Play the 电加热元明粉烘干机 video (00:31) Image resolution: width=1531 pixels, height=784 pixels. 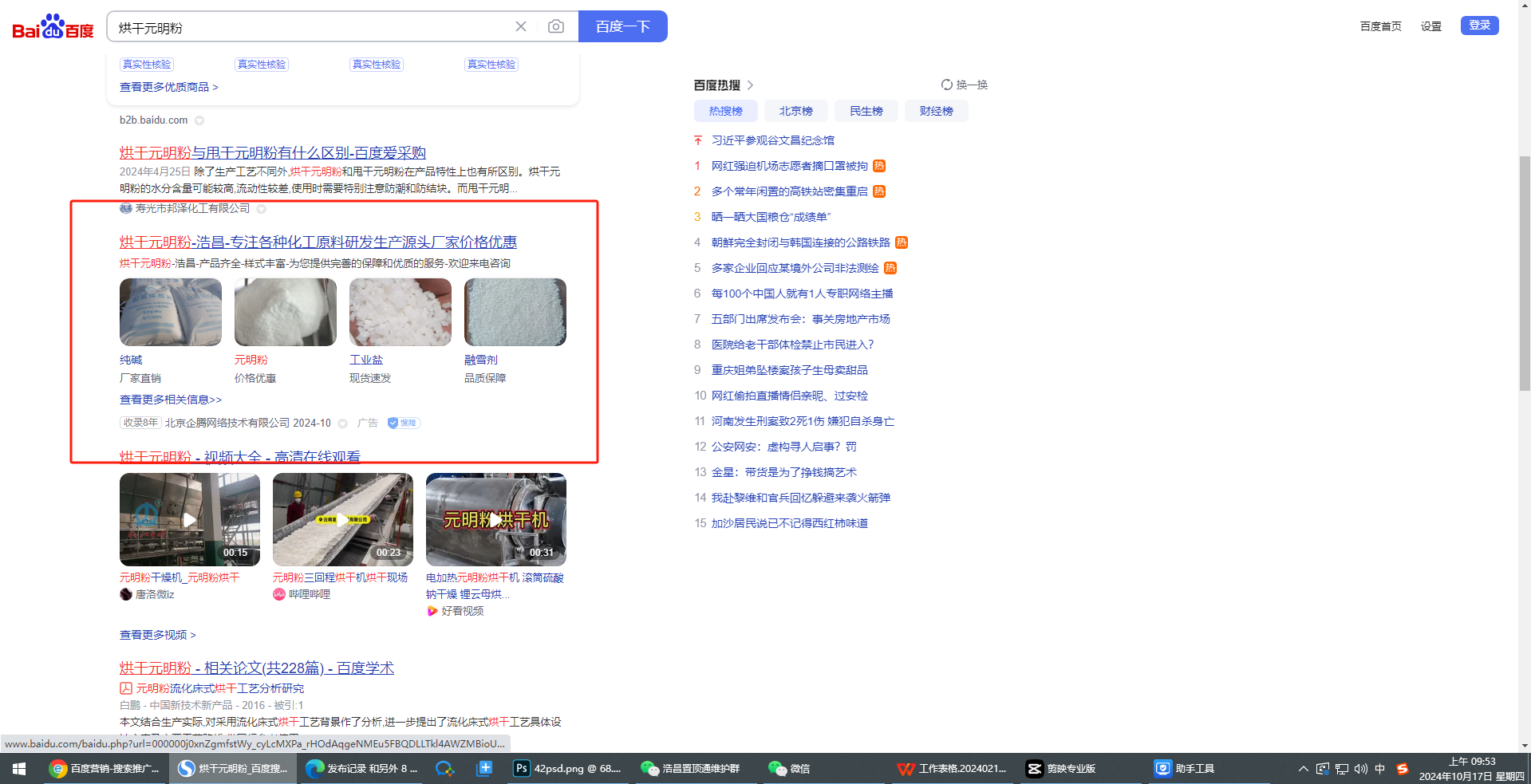(x=496, y=519)
